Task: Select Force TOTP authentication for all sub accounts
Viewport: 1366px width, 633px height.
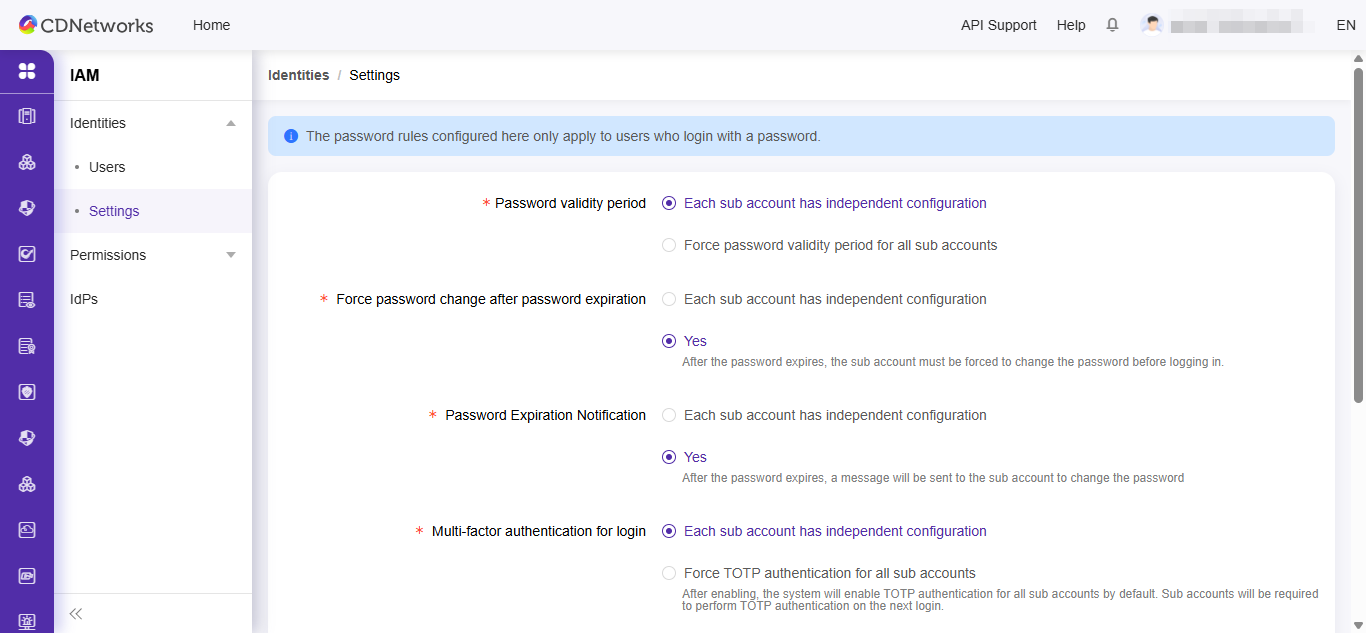Action: tap(669, 573)
